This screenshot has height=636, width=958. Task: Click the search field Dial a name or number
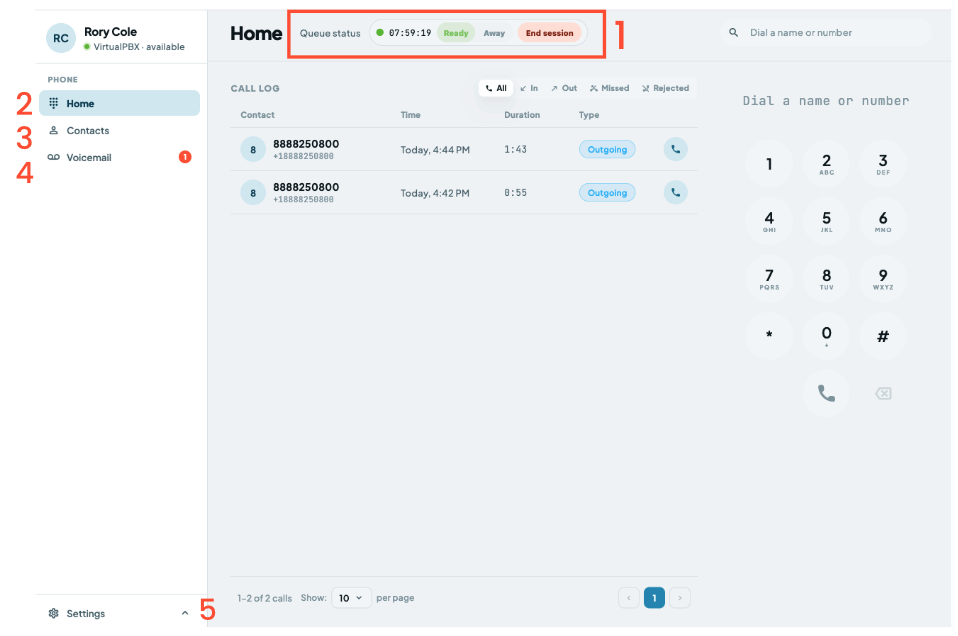(826, 32)
